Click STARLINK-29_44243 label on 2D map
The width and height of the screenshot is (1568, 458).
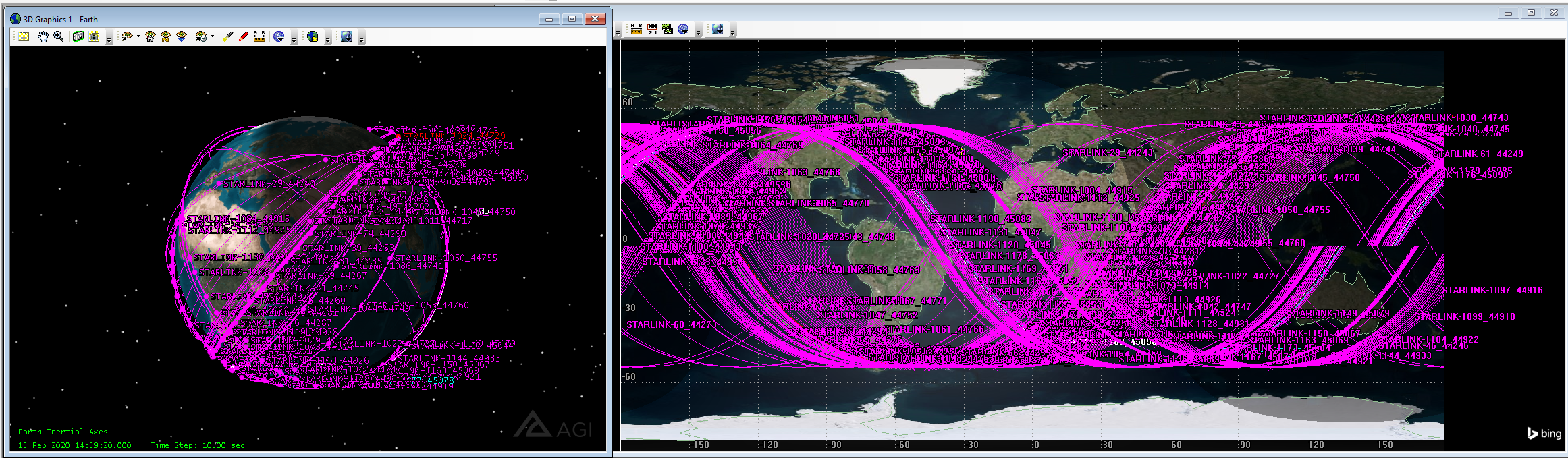tap(1108, 152)
